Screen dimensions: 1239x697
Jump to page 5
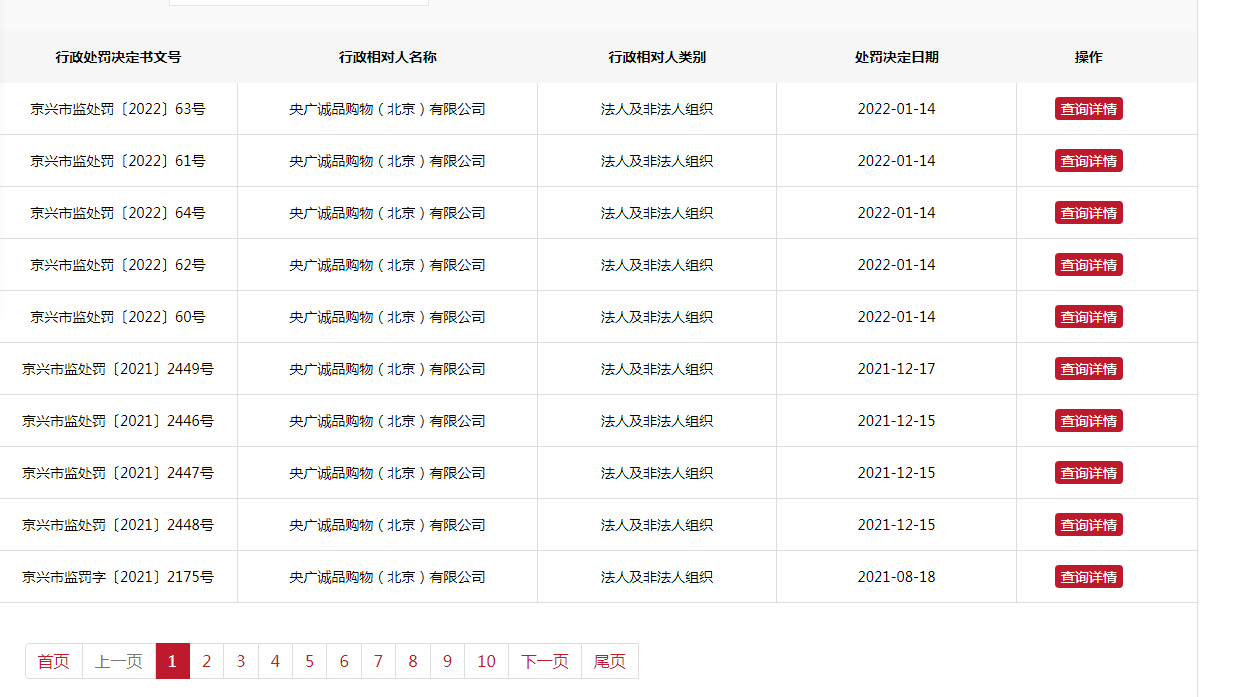(x=309, y=661)
